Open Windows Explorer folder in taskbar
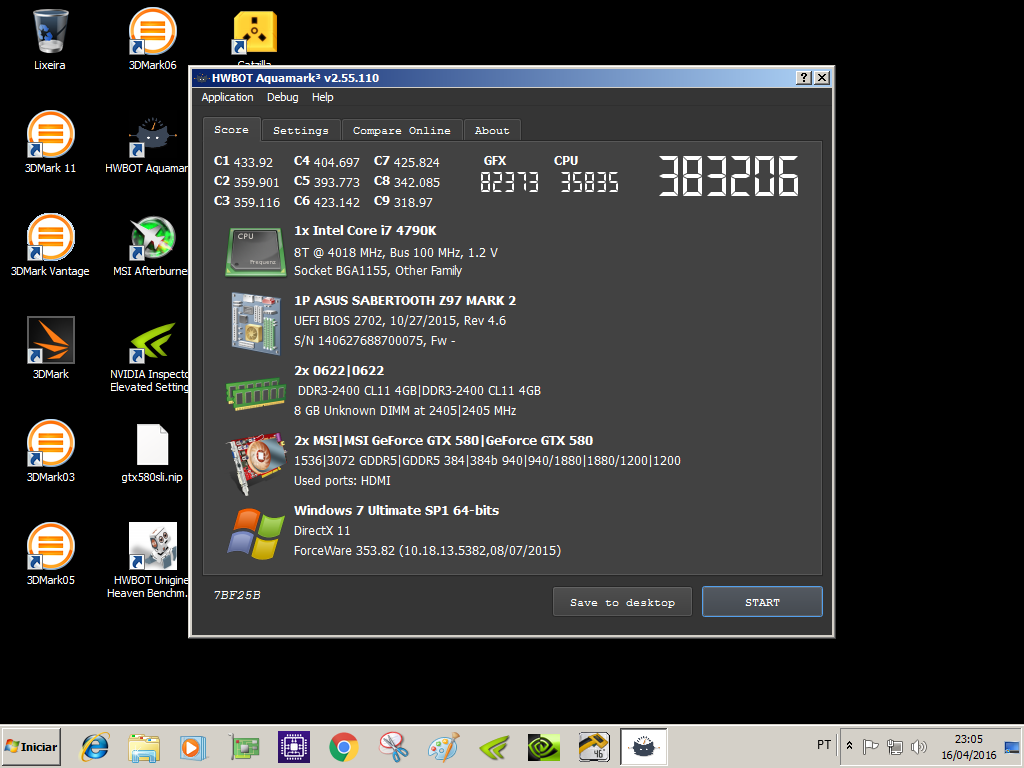The height and width of the screenshot is (768, 1024). [x=144, y=746]
